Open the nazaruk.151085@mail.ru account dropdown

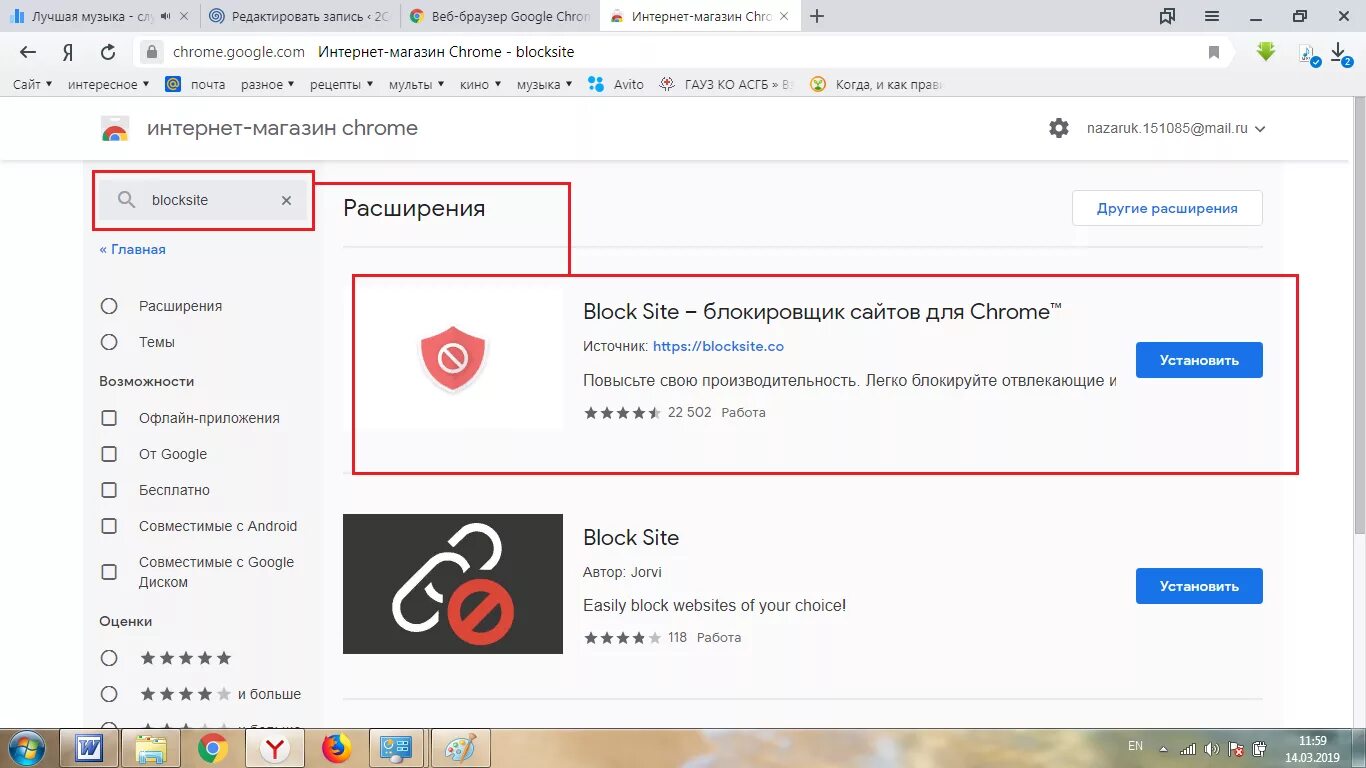[x=1176, y=128]
